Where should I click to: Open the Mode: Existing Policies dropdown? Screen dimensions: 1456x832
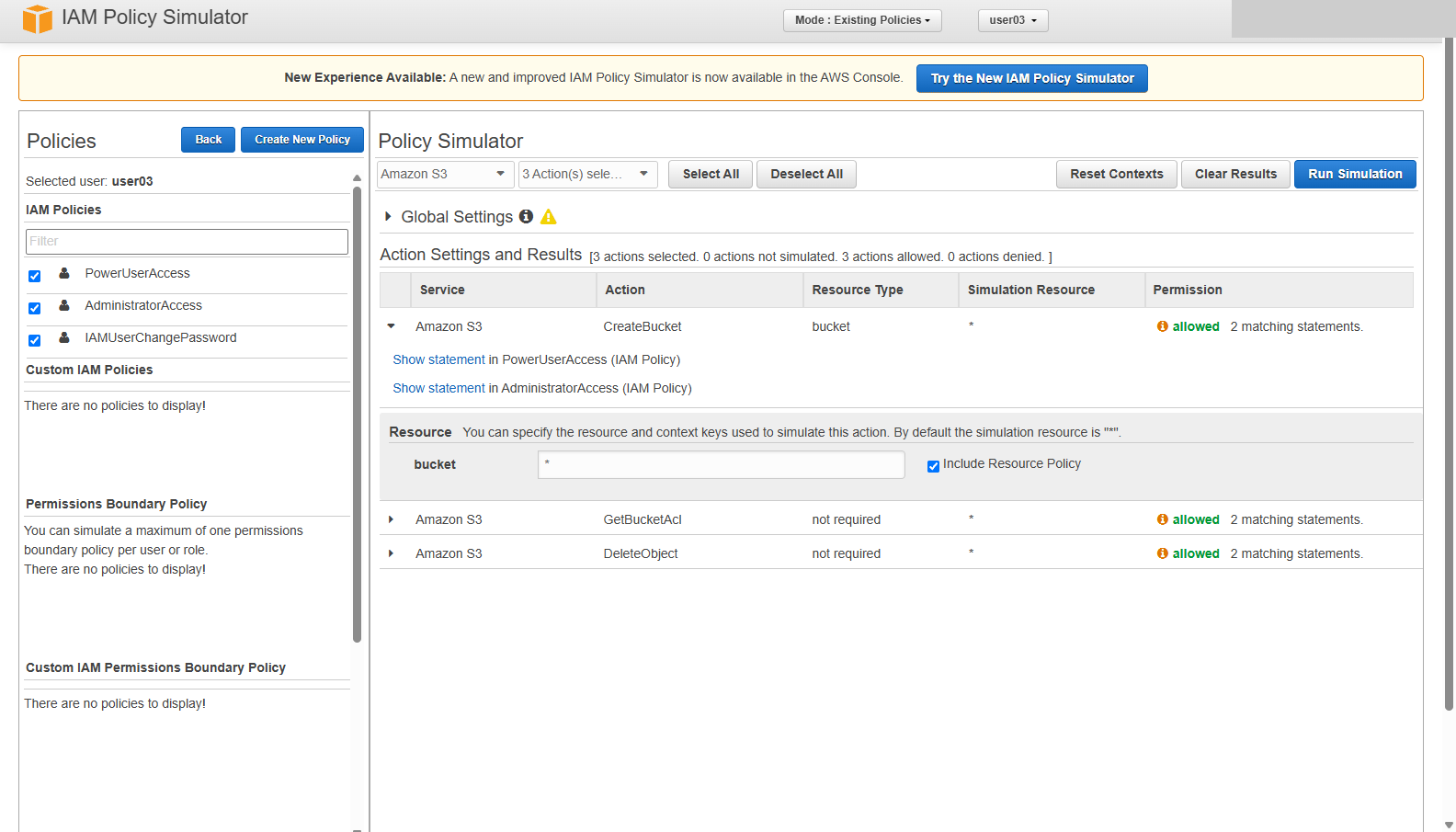862,20
